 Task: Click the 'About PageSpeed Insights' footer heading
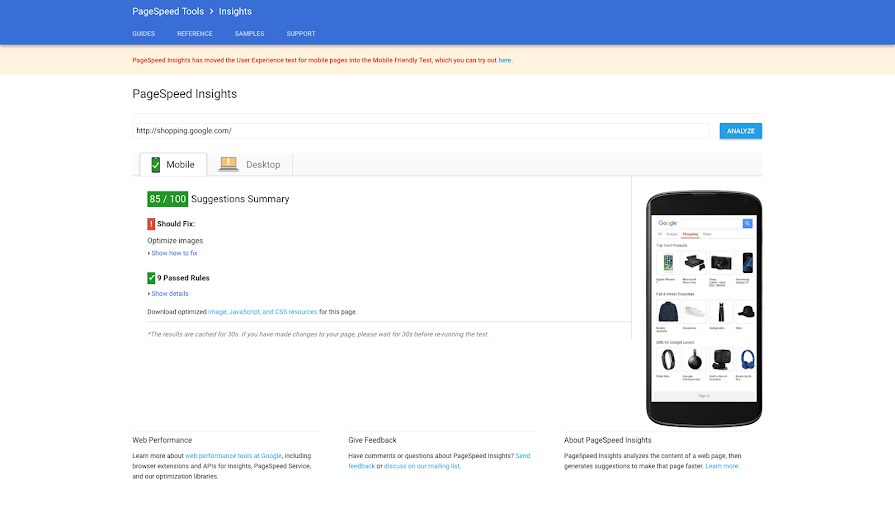[607, 440]
